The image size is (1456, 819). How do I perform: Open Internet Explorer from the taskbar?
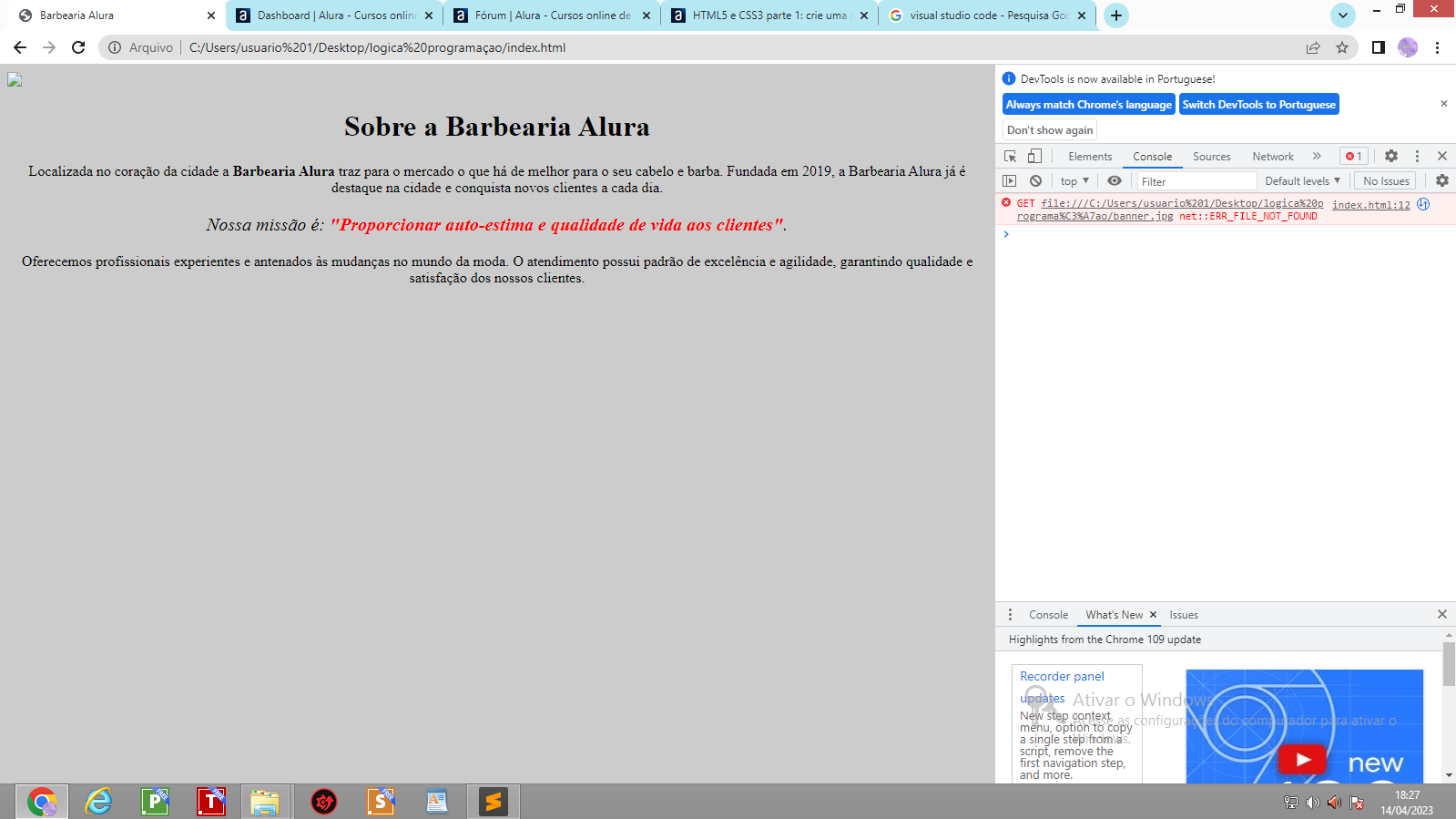point(98,802)
